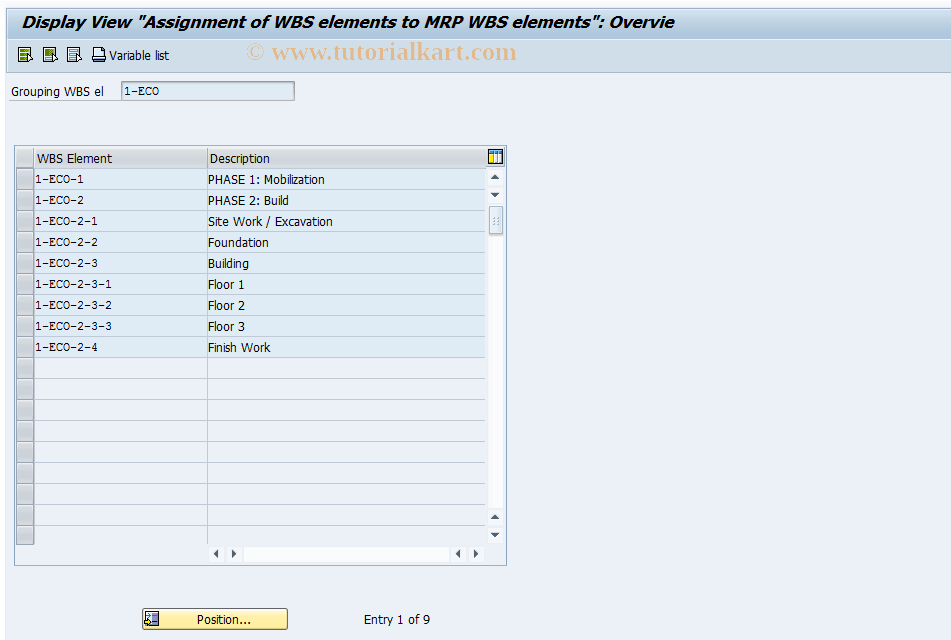
Task: Select the row selector for Finish Work
Action: [24, 347]
